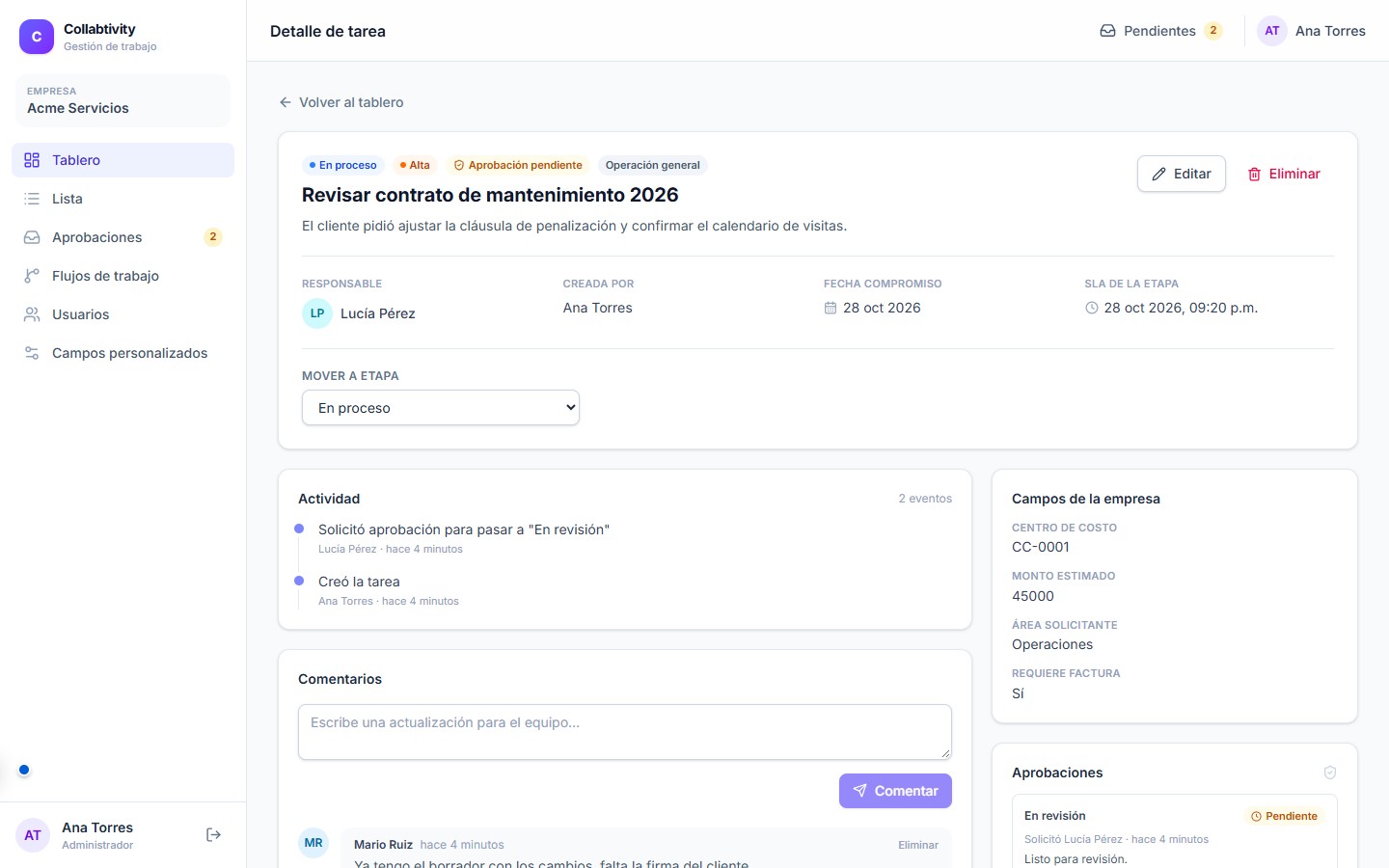Click the task title Revisar contrato de mantenimiento 2026
The height and width of the screenshot is (868, 1389).
point(490,195)
